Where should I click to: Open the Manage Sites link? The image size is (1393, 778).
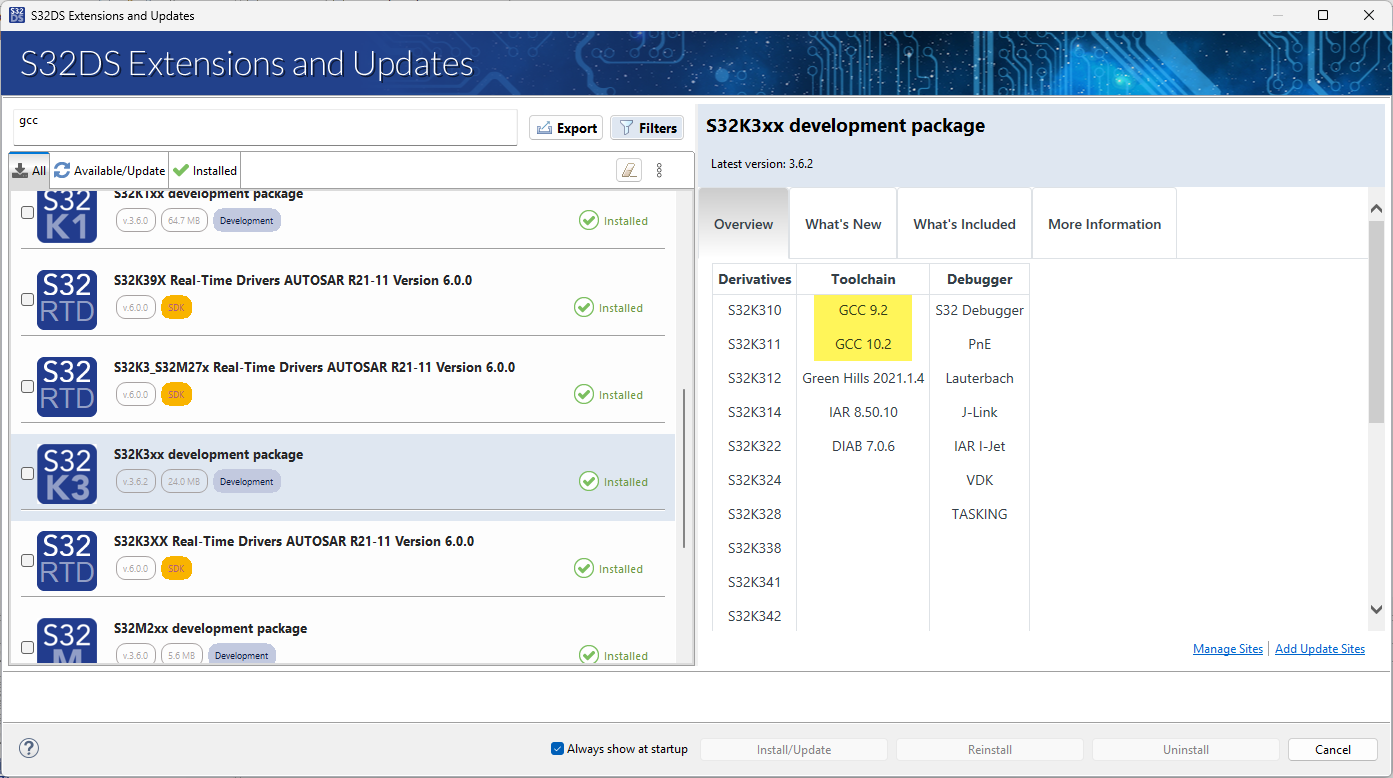[1228, 649]
